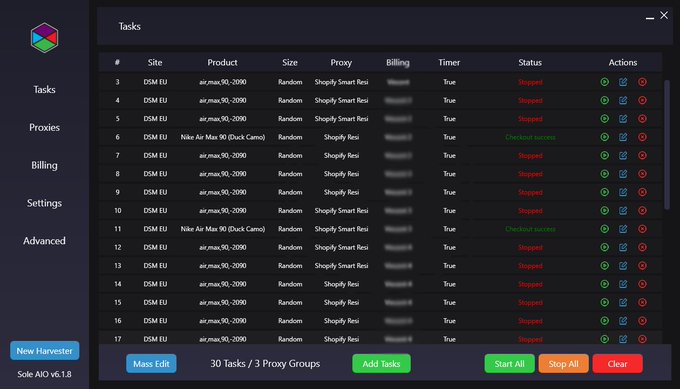Click the Site column header
Screen dimensions: 680x389
pos(155,62)
